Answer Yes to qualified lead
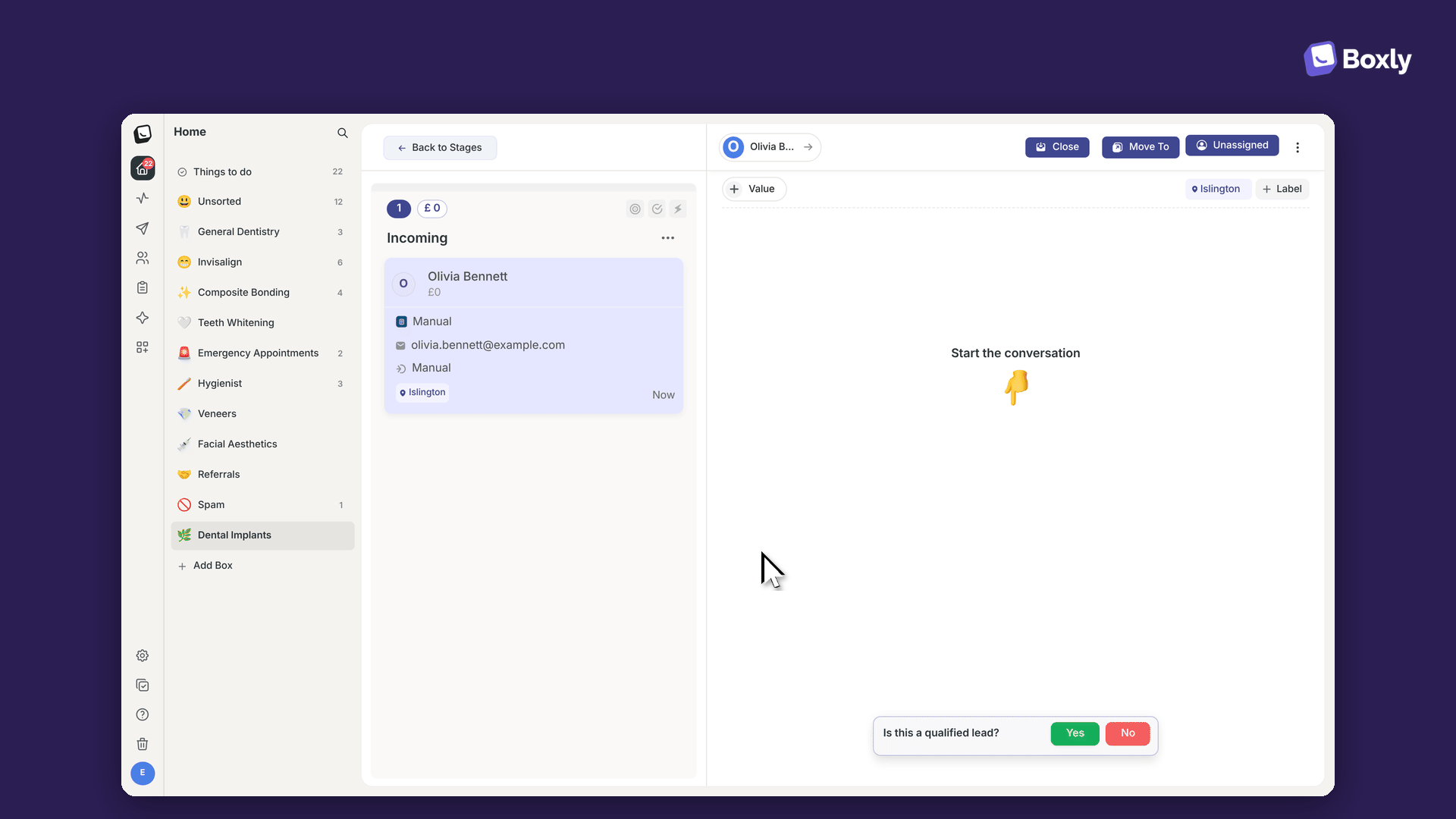The width and height of the screenshot is (1456, 819). [x=1075, y=733]
